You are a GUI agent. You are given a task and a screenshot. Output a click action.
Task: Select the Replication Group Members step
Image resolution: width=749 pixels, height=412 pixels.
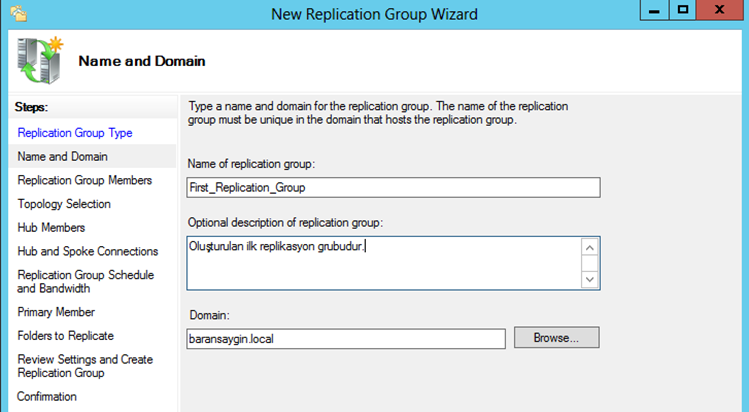point(85,180)
